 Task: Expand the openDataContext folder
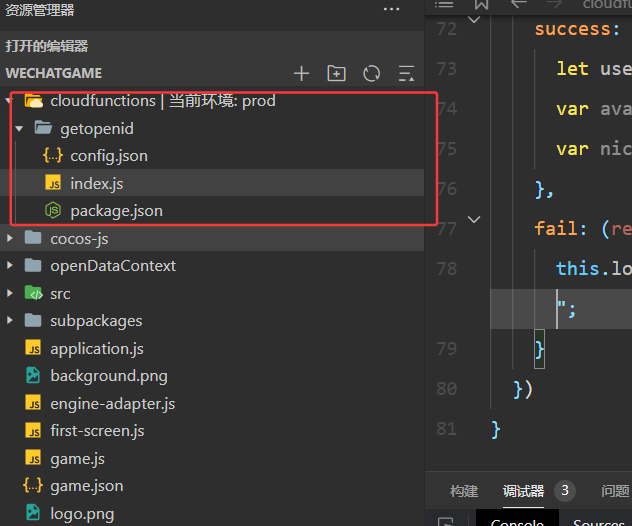pyautogui.click(x=10, y=266)
